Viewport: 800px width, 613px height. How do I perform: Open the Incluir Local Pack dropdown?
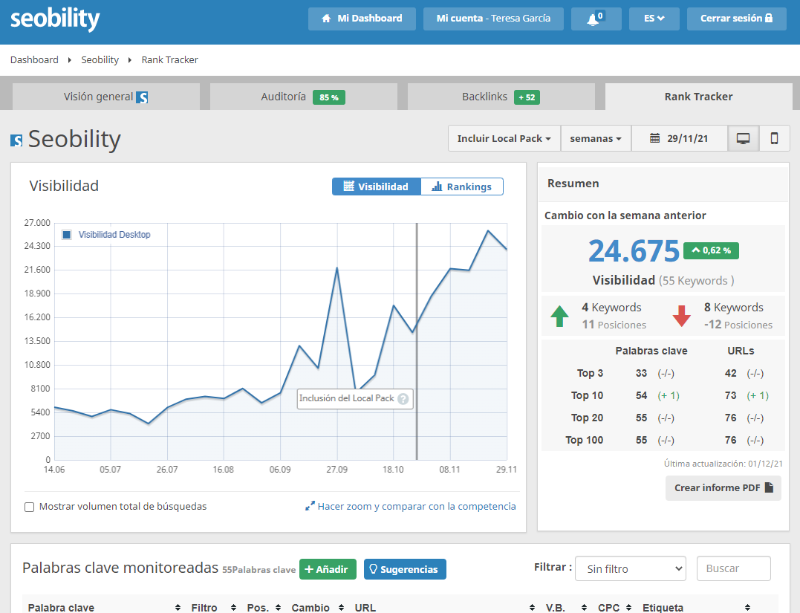tap(504, 138)
